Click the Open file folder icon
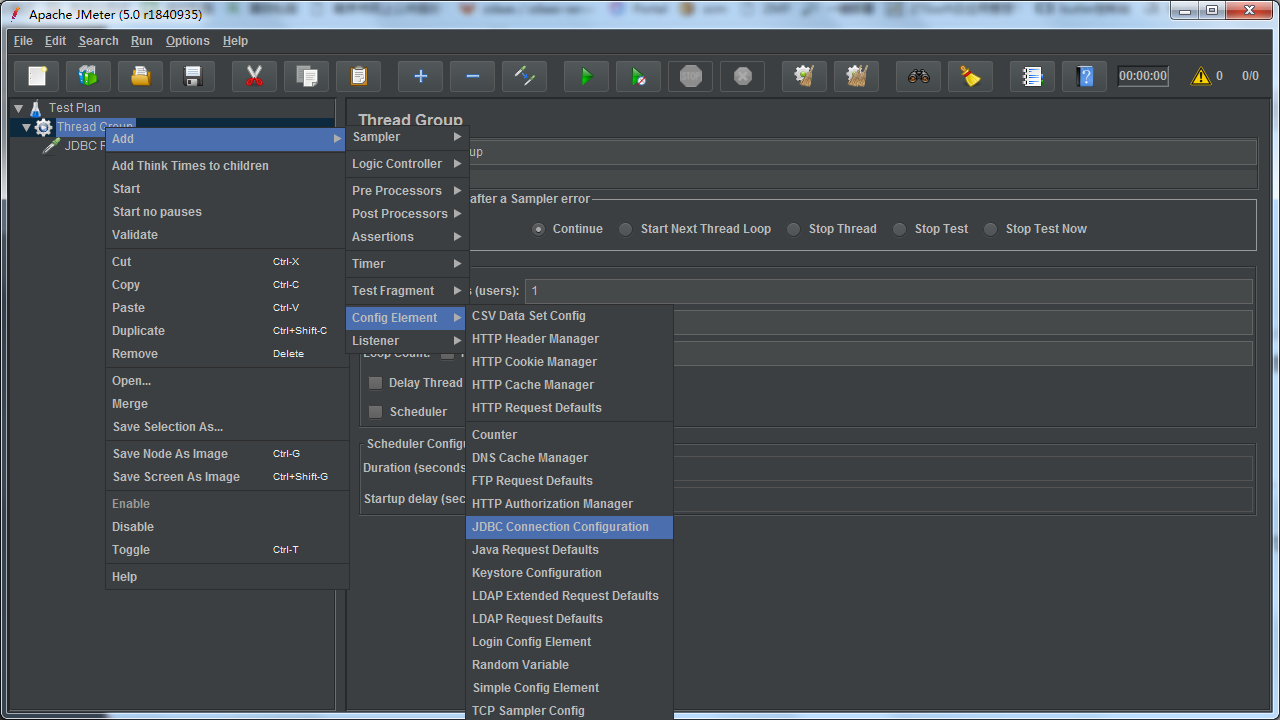 click(141, 76)
